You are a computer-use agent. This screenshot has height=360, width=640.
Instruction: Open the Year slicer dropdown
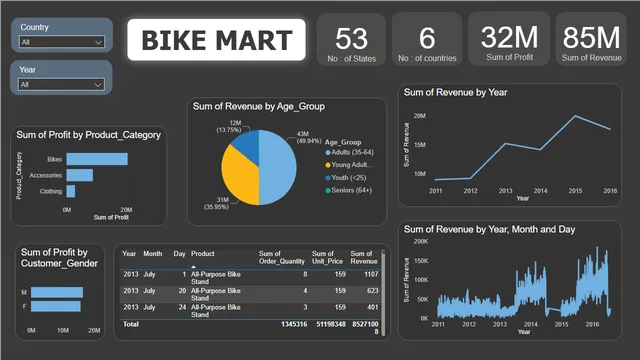[61, 84]
